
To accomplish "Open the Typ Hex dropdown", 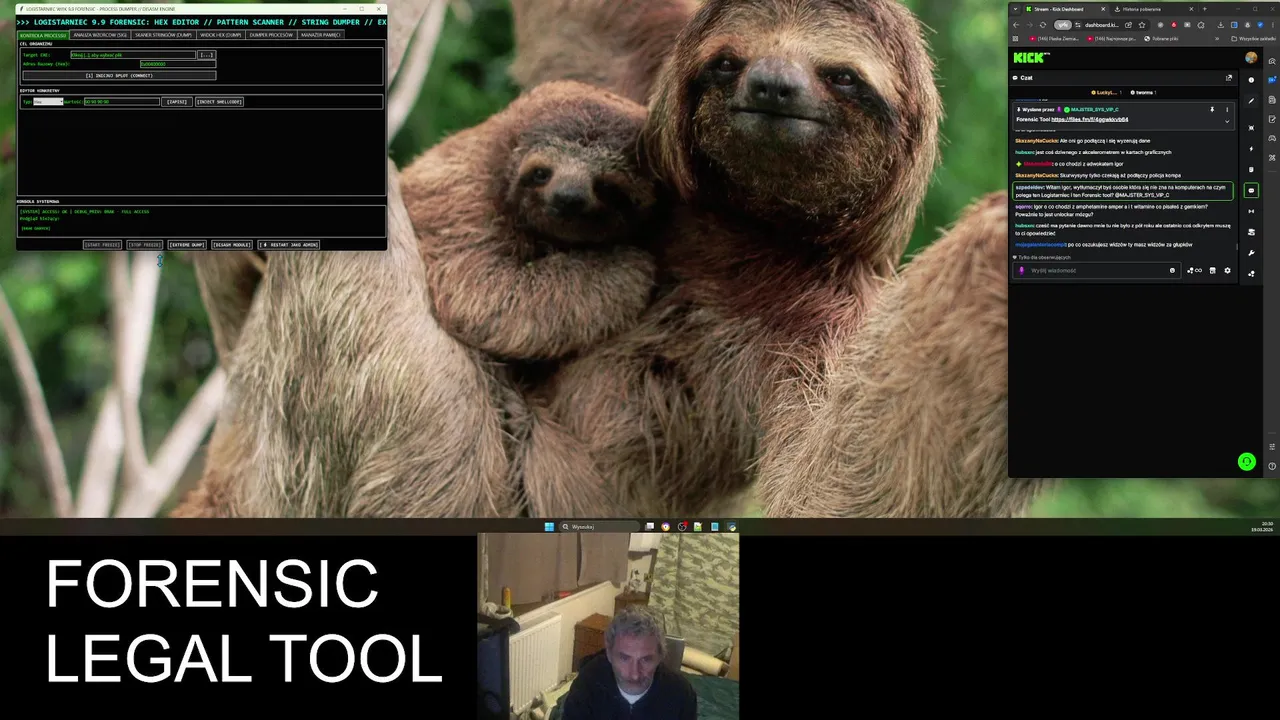I will pyautogui.click(x=48, y=102).
